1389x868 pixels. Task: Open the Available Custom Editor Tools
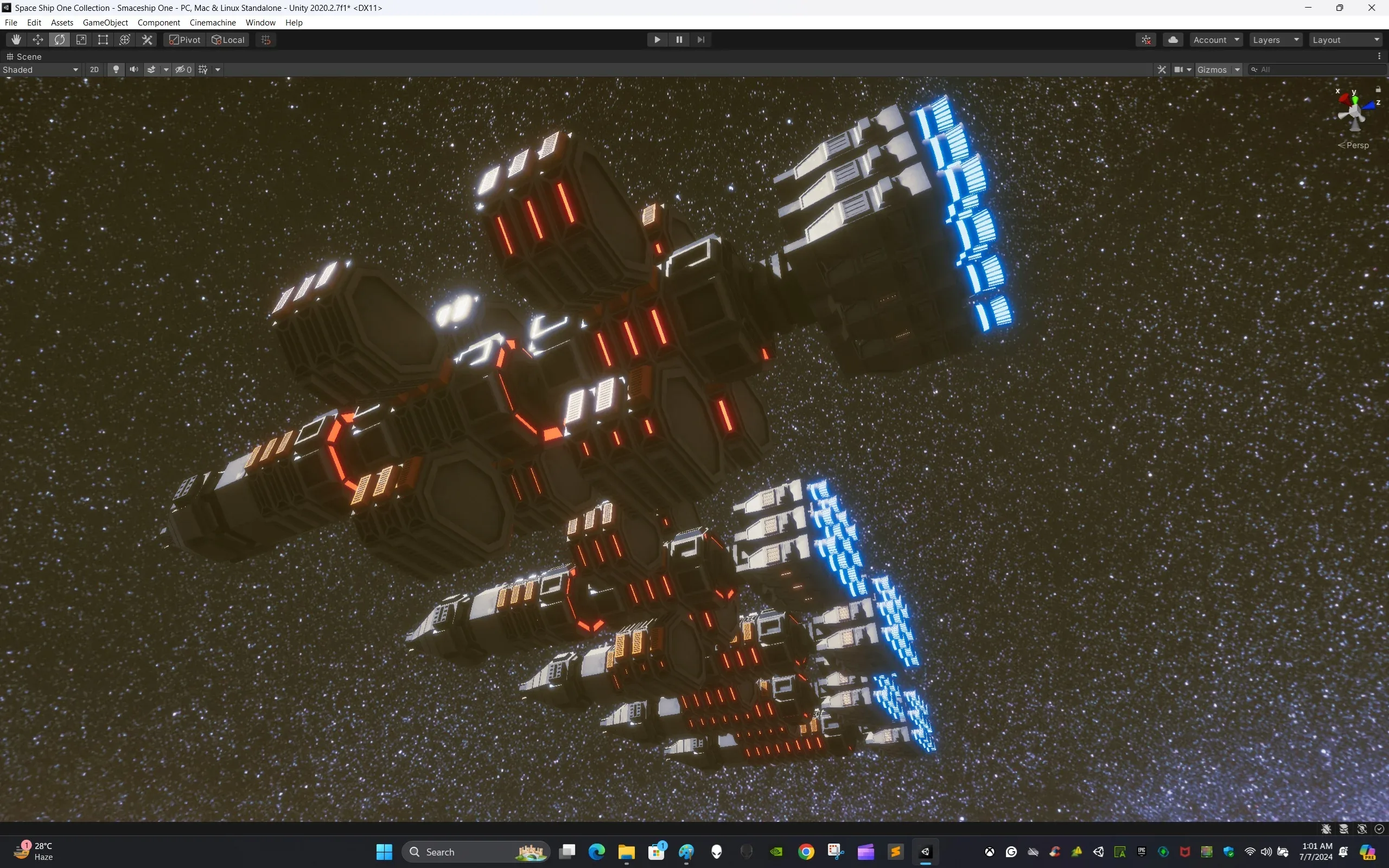[146, 39]
